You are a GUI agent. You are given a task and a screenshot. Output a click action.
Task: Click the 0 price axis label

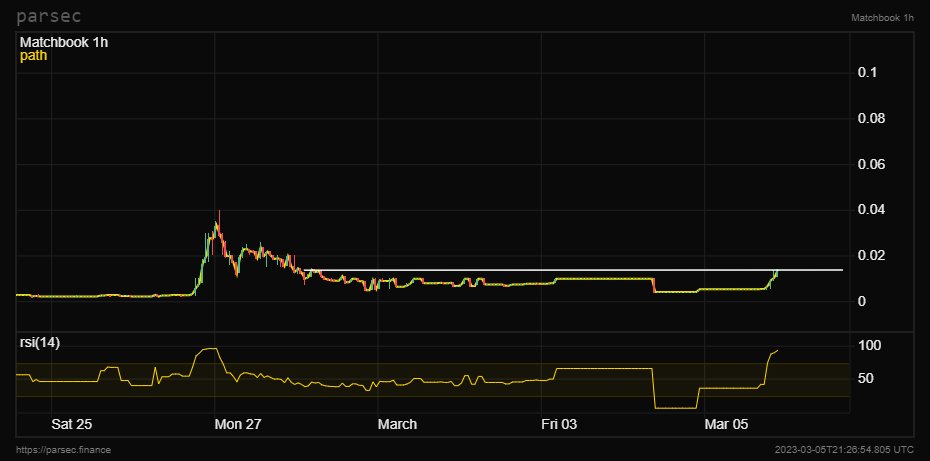coord(862,301)
